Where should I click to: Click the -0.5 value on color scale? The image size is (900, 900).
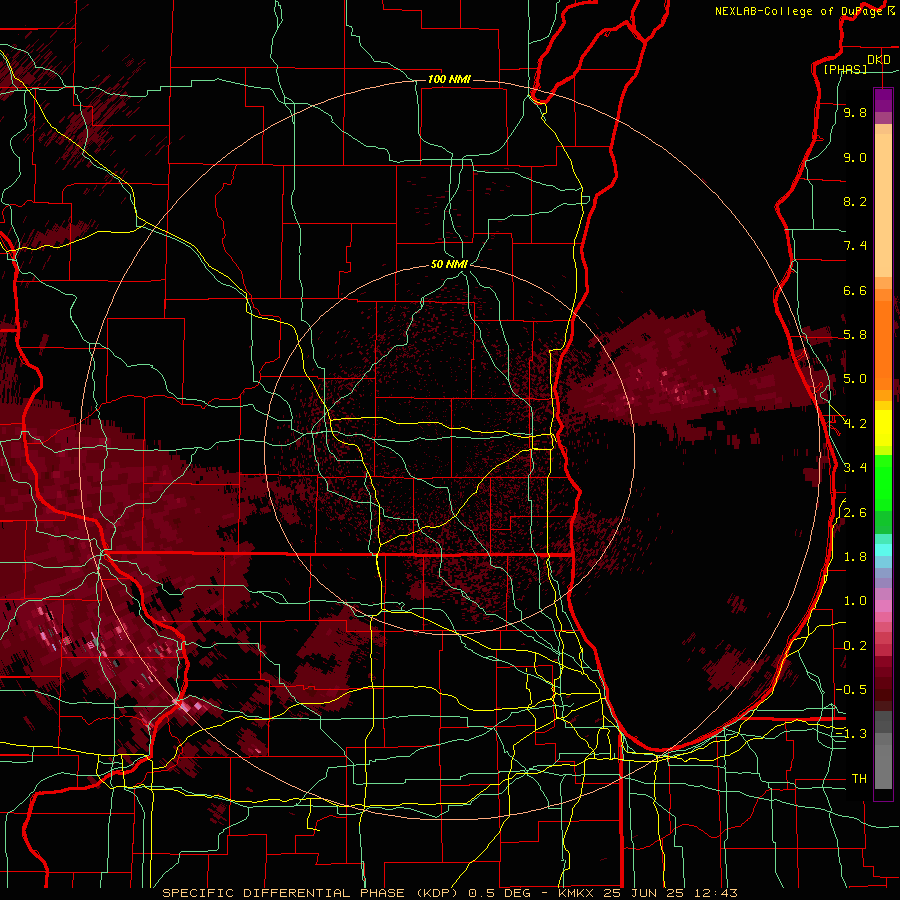[x=852, y=690]
